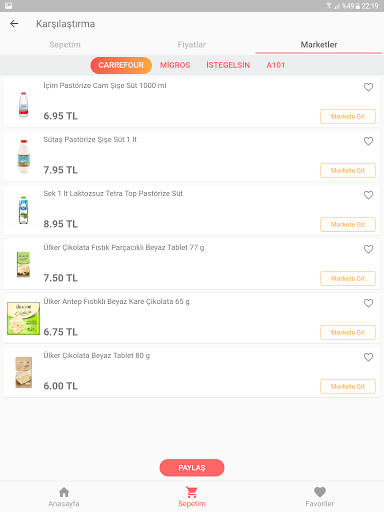The width and height of the screenshot is (384, 512).
Task: Open Ülker Antep Fıstıklı chocolate product image
Action: [23, 318]
